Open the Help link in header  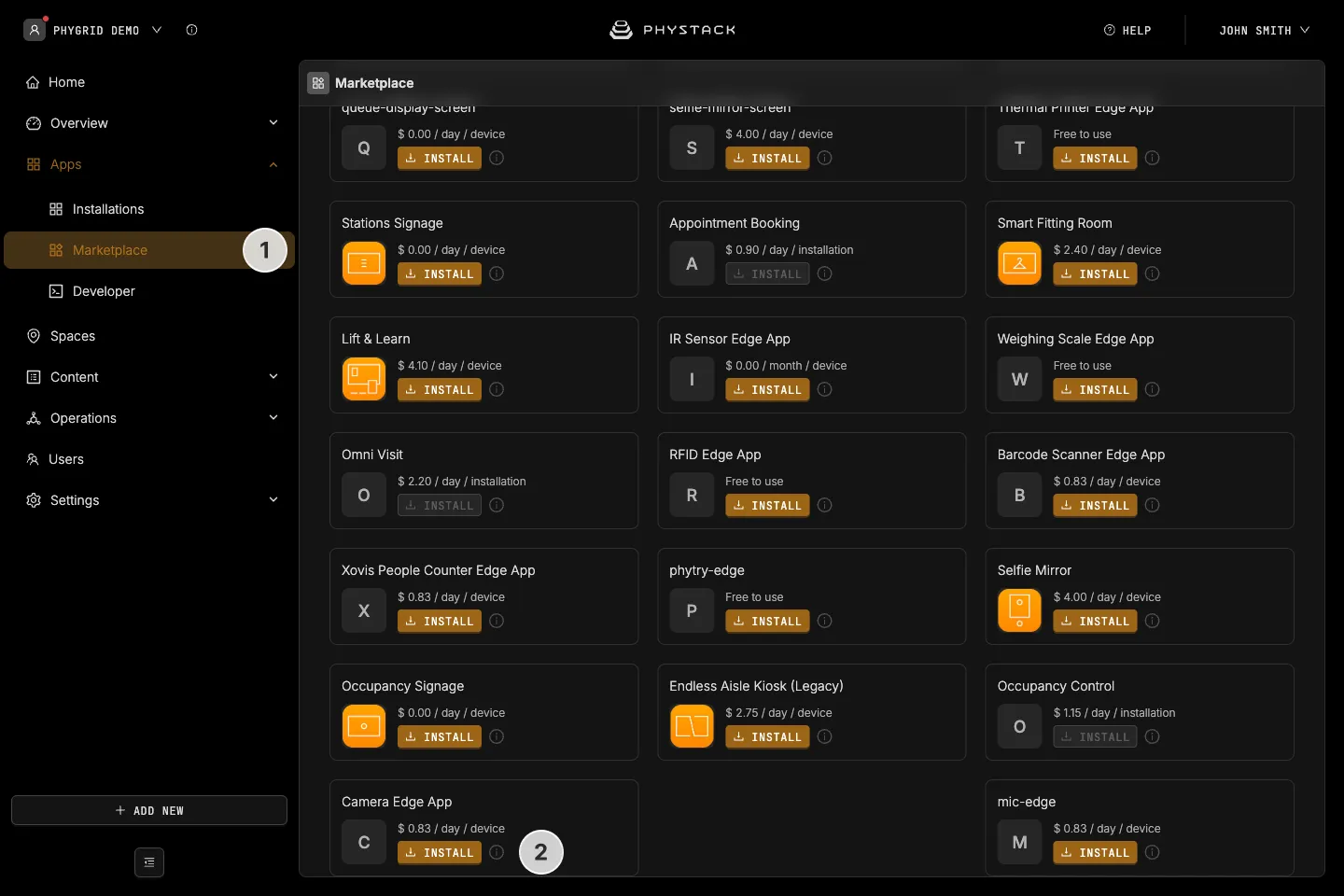[1127, 30]
